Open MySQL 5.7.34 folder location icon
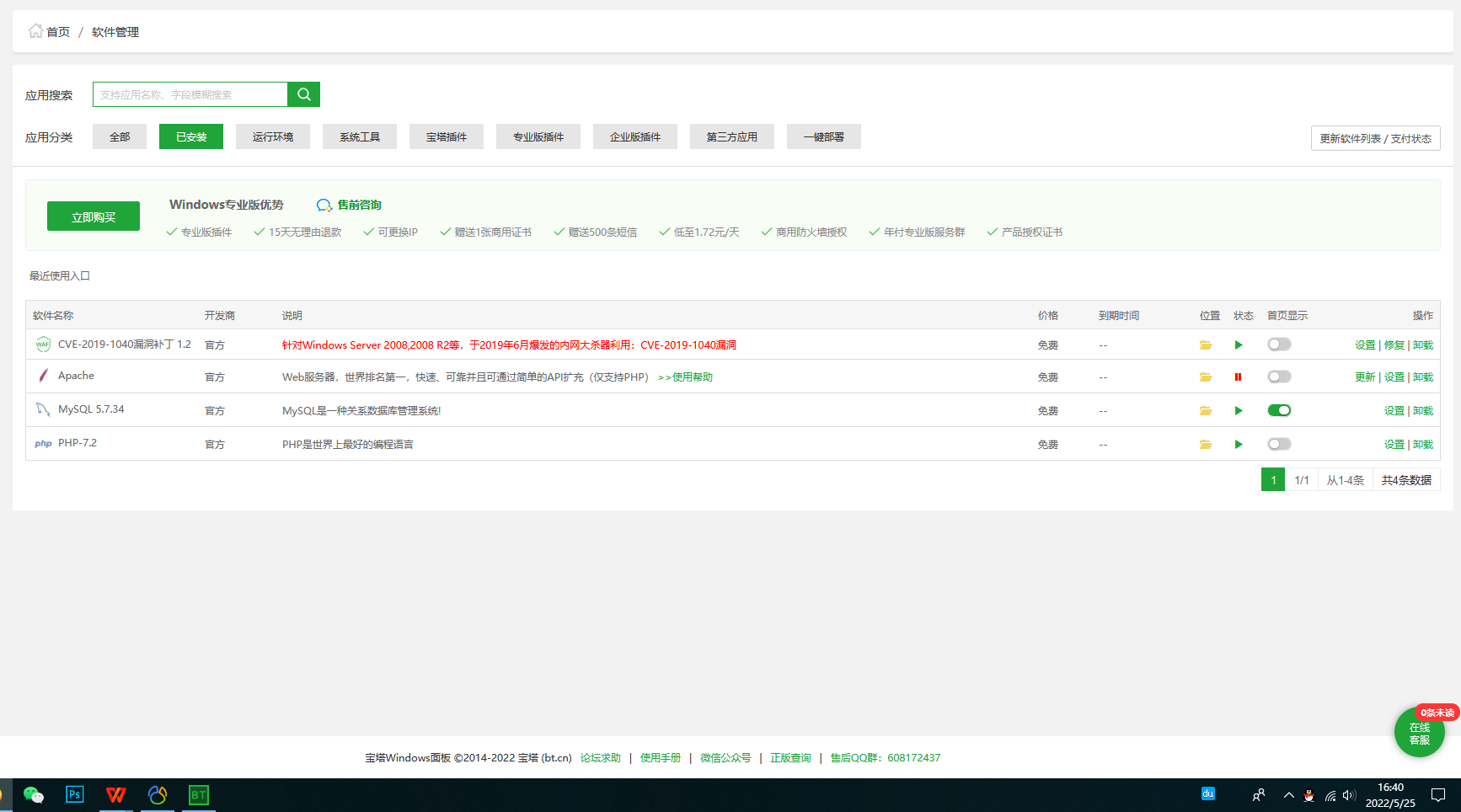Viewport: 1461px width, 812px height. pyautogui.click(x=1206, y=410)
